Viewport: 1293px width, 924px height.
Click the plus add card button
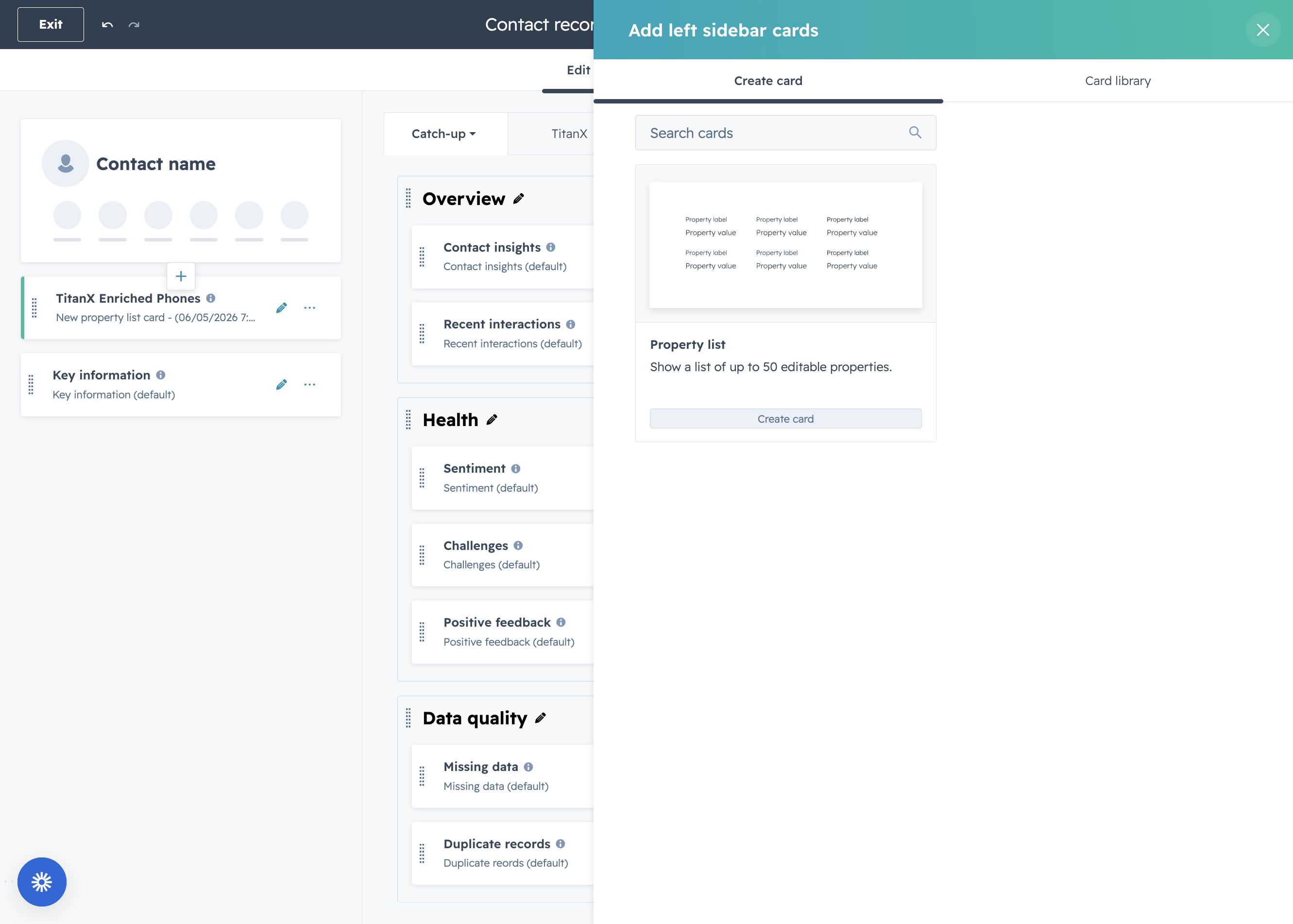pos(181,276)
